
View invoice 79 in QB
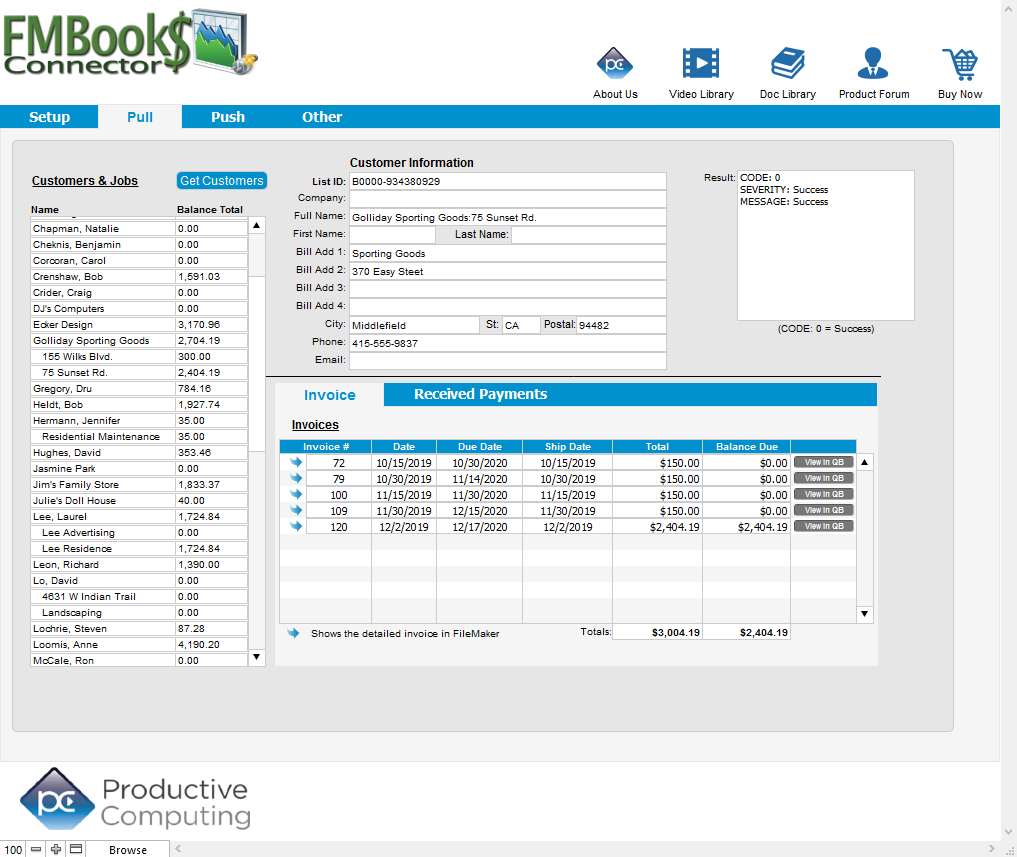tap(824, 478)
